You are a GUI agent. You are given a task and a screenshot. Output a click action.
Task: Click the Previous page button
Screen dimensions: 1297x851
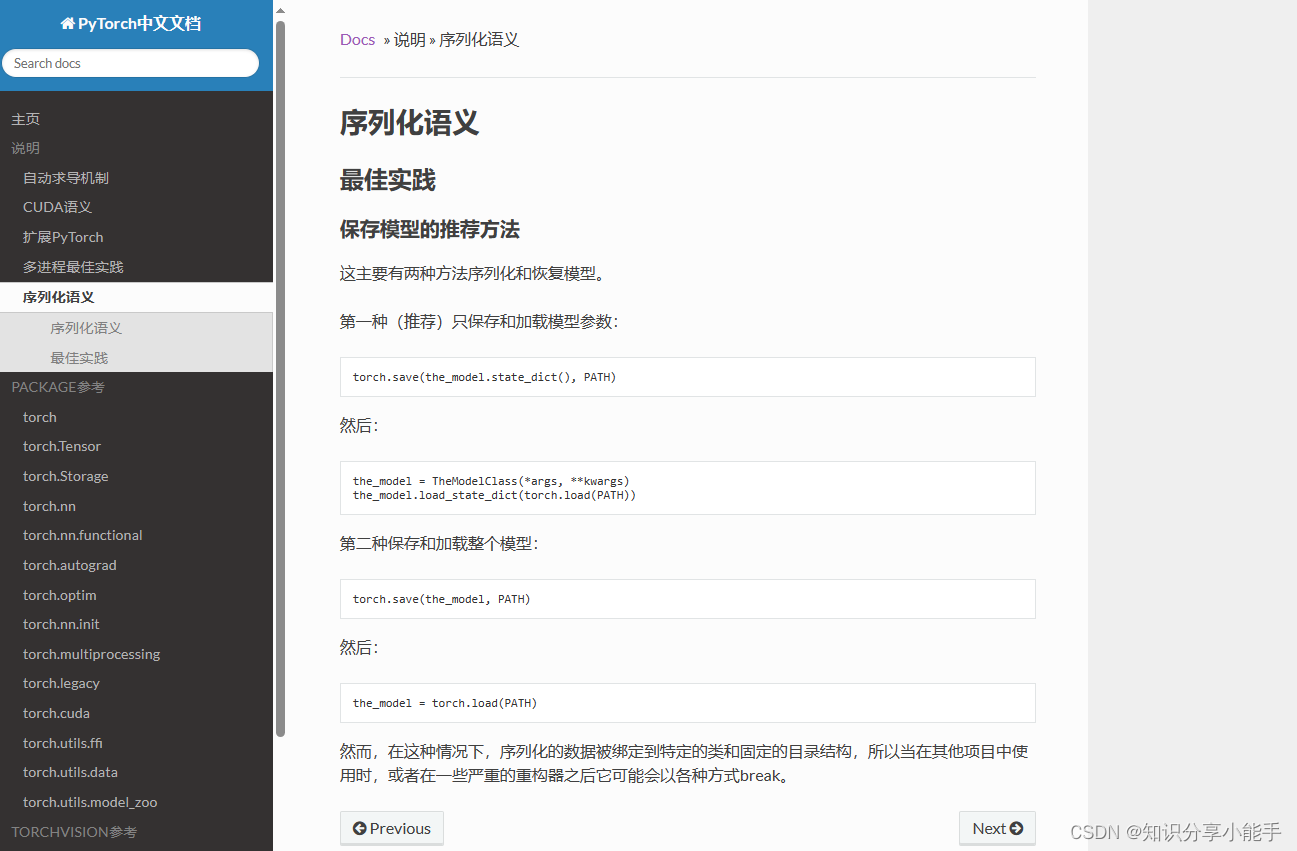(x=392, y=828)
